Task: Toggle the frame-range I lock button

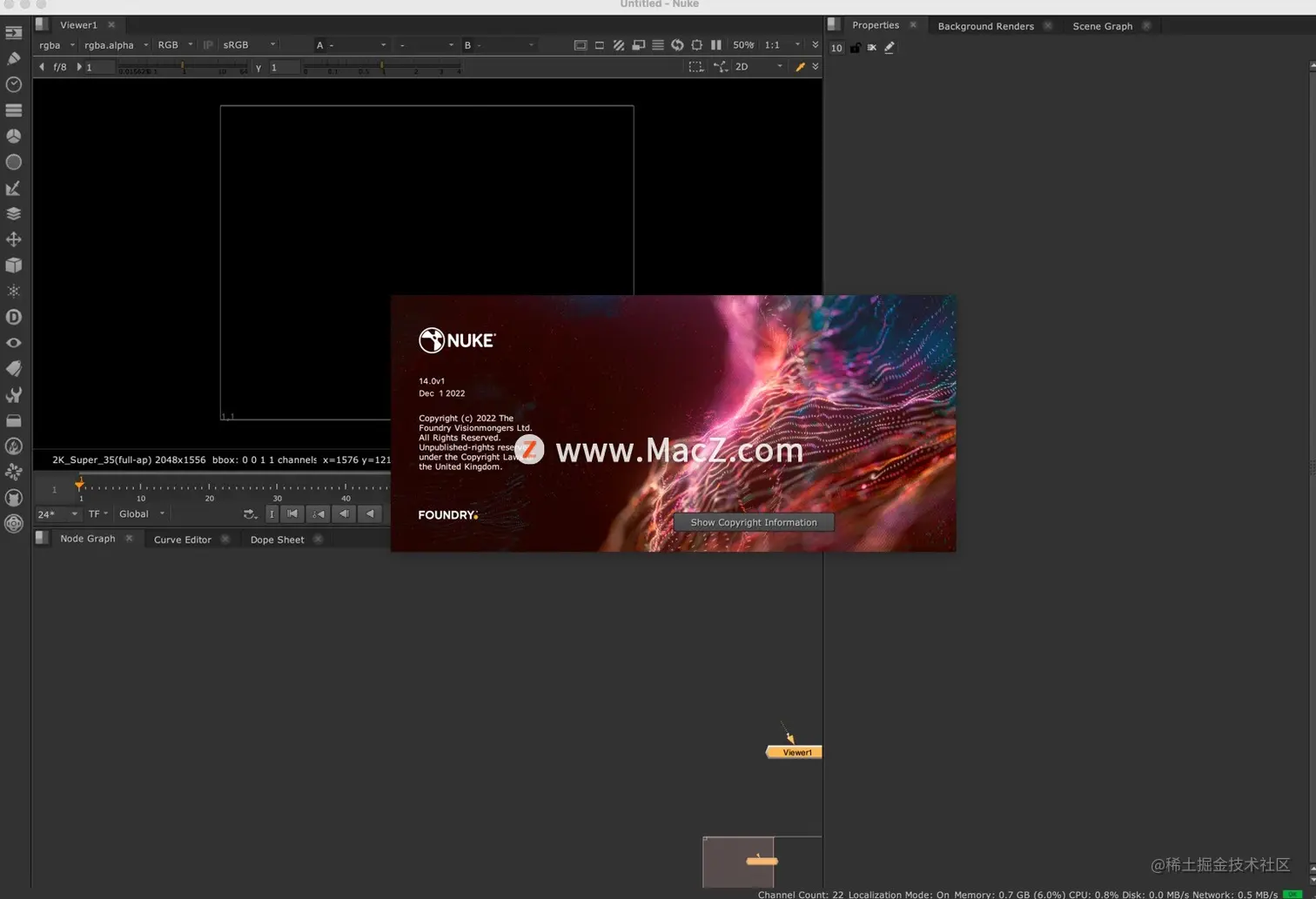Action: pos(272,514)
